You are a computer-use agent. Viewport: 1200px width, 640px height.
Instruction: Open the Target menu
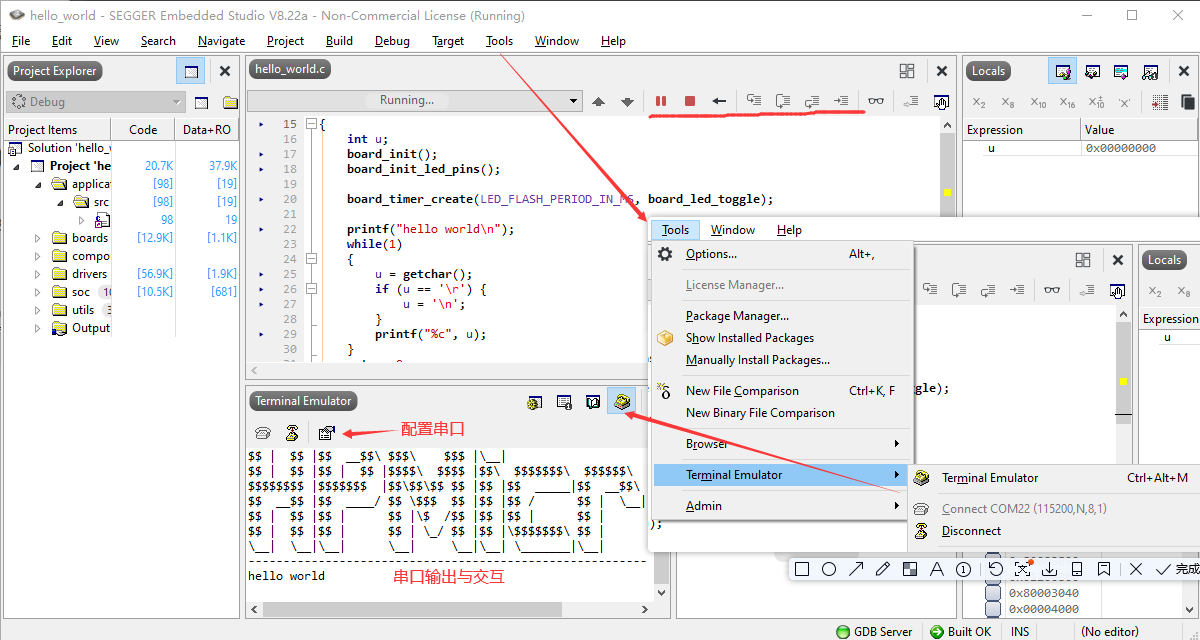click(448, 41)
